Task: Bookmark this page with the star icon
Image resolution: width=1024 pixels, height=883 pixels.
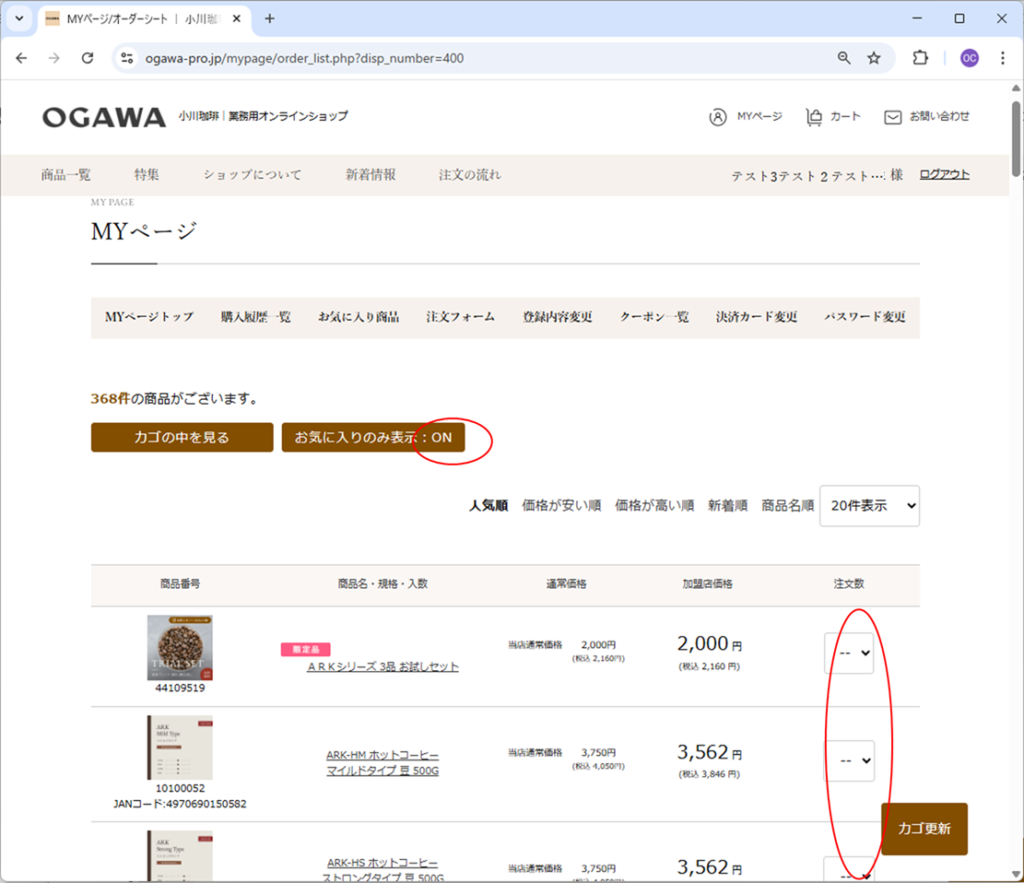Action: coord(874,58)
